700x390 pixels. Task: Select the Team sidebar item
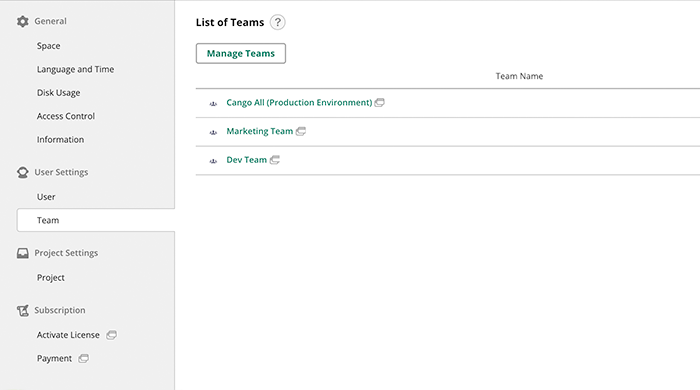pos(96,220)
